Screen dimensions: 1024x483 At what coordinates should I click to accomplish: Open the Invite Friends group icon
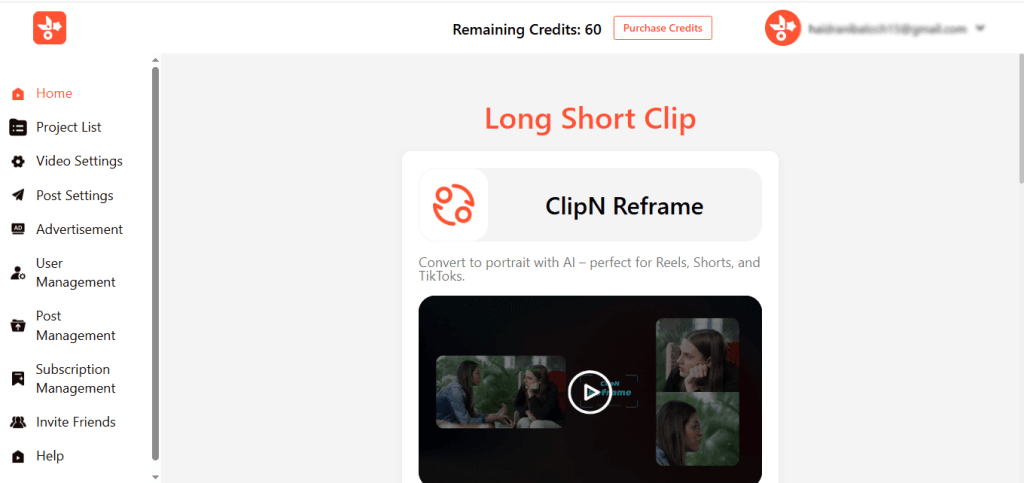pyautogui.click(x=18, y=422)
